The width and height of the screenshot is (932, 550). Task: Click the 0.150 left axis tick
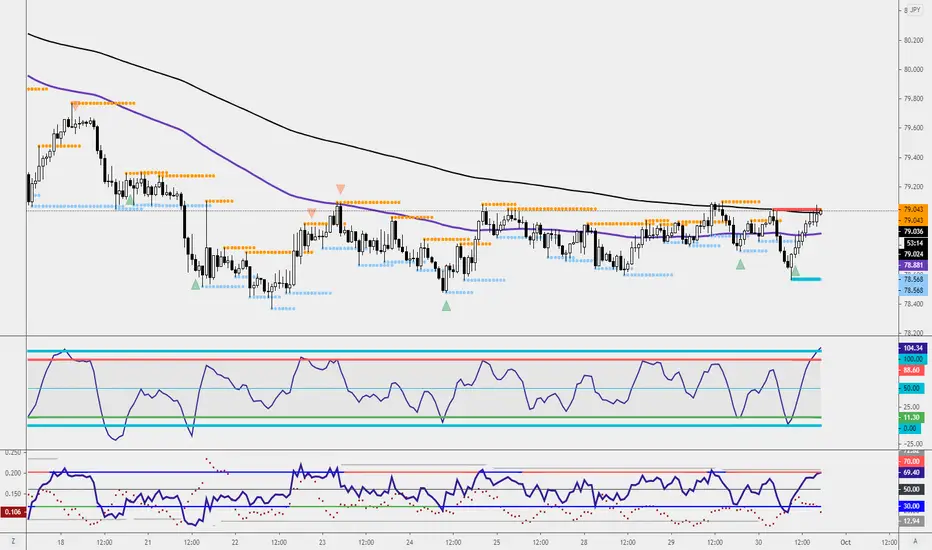coord(13,494)
